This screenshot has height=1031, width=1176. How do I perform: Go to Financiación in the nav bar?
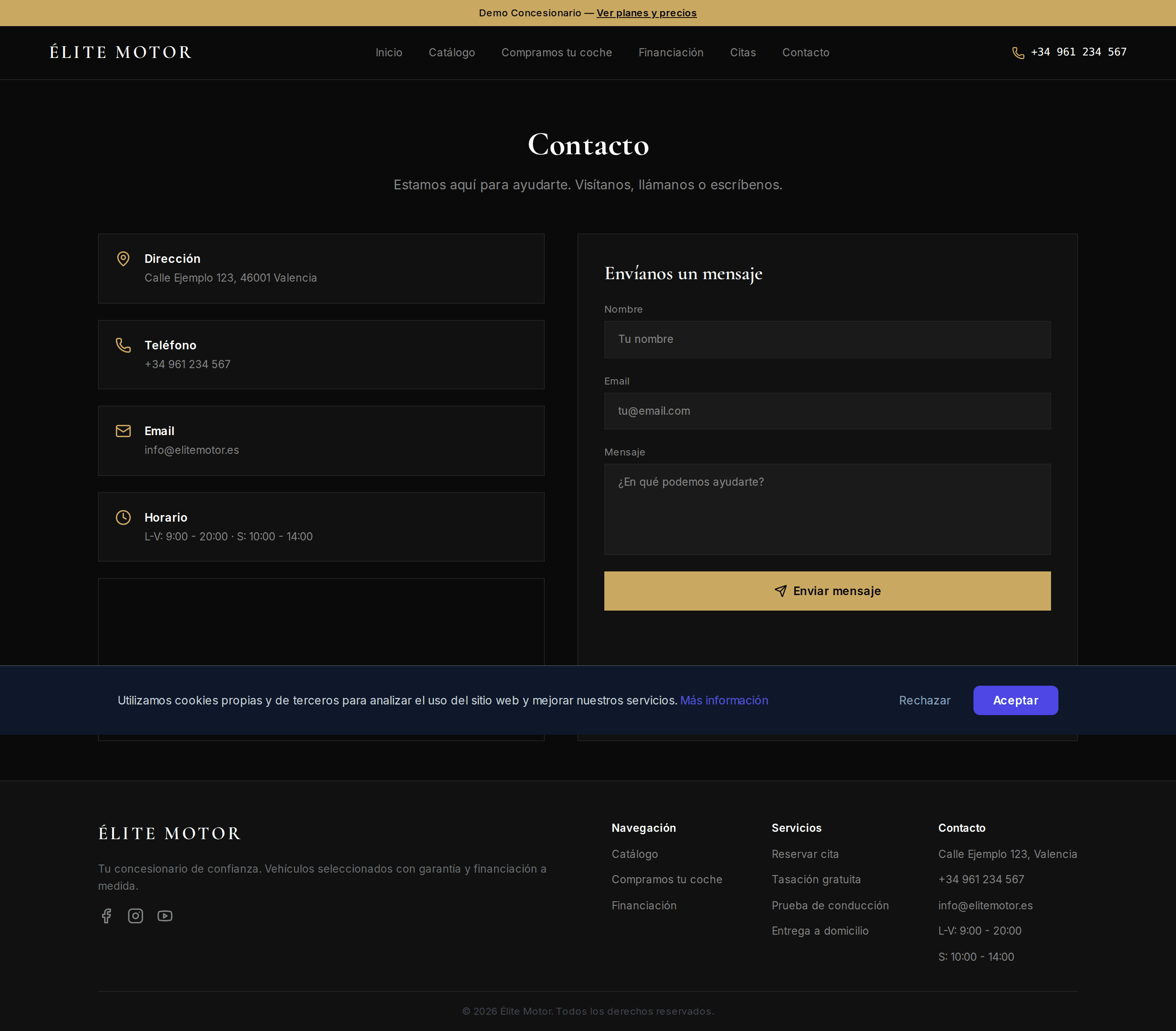(x=671, y=52)
